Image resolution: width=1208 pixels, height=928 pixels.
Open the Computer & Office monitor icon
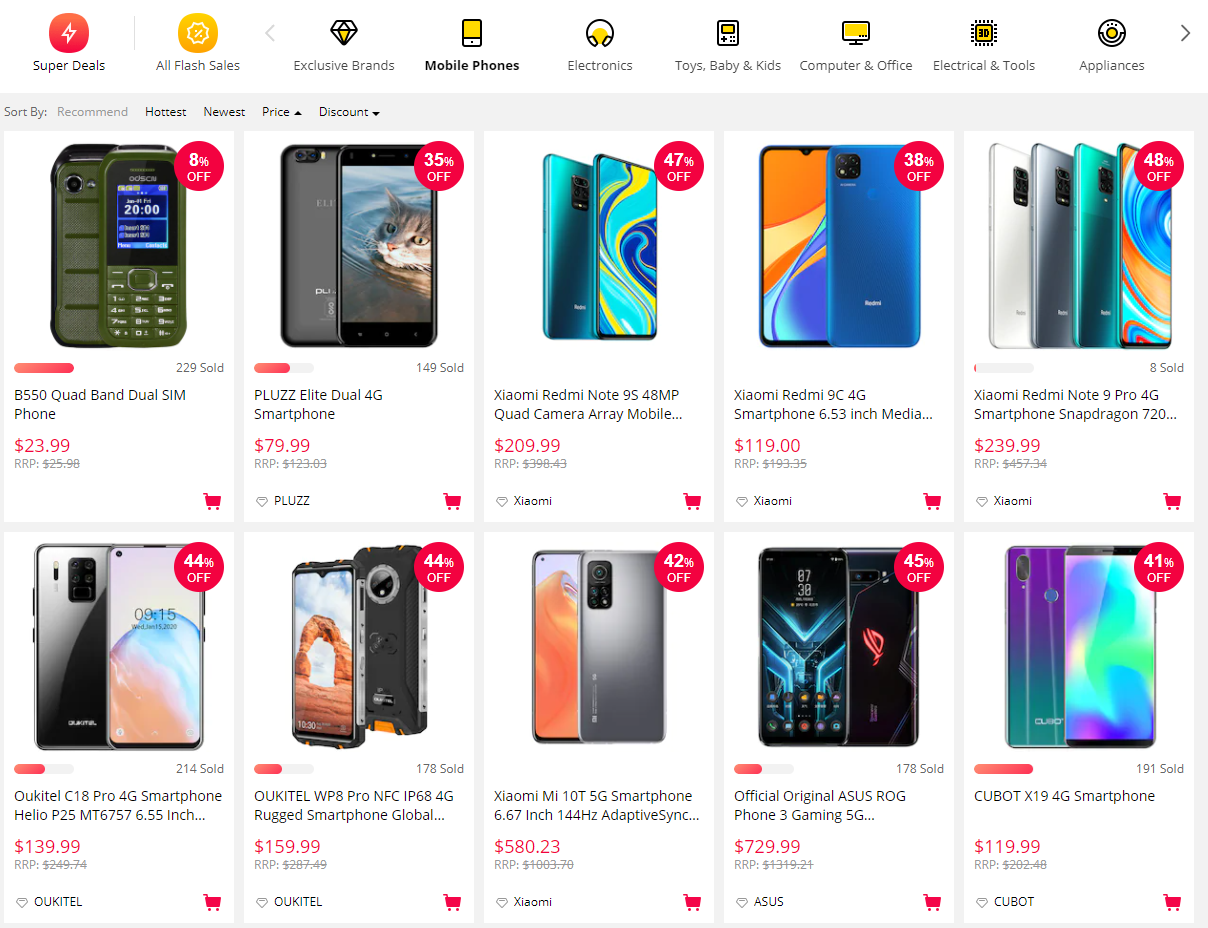(x=856, y=33)
